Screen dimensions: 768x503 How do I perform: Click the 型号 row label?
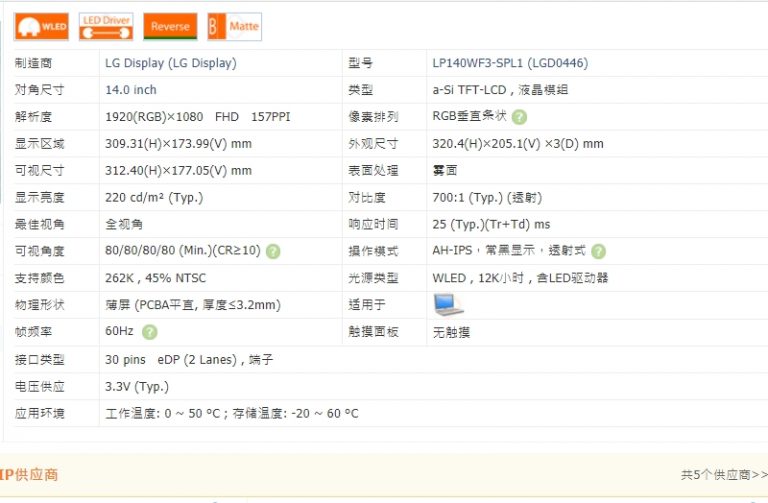360,63
